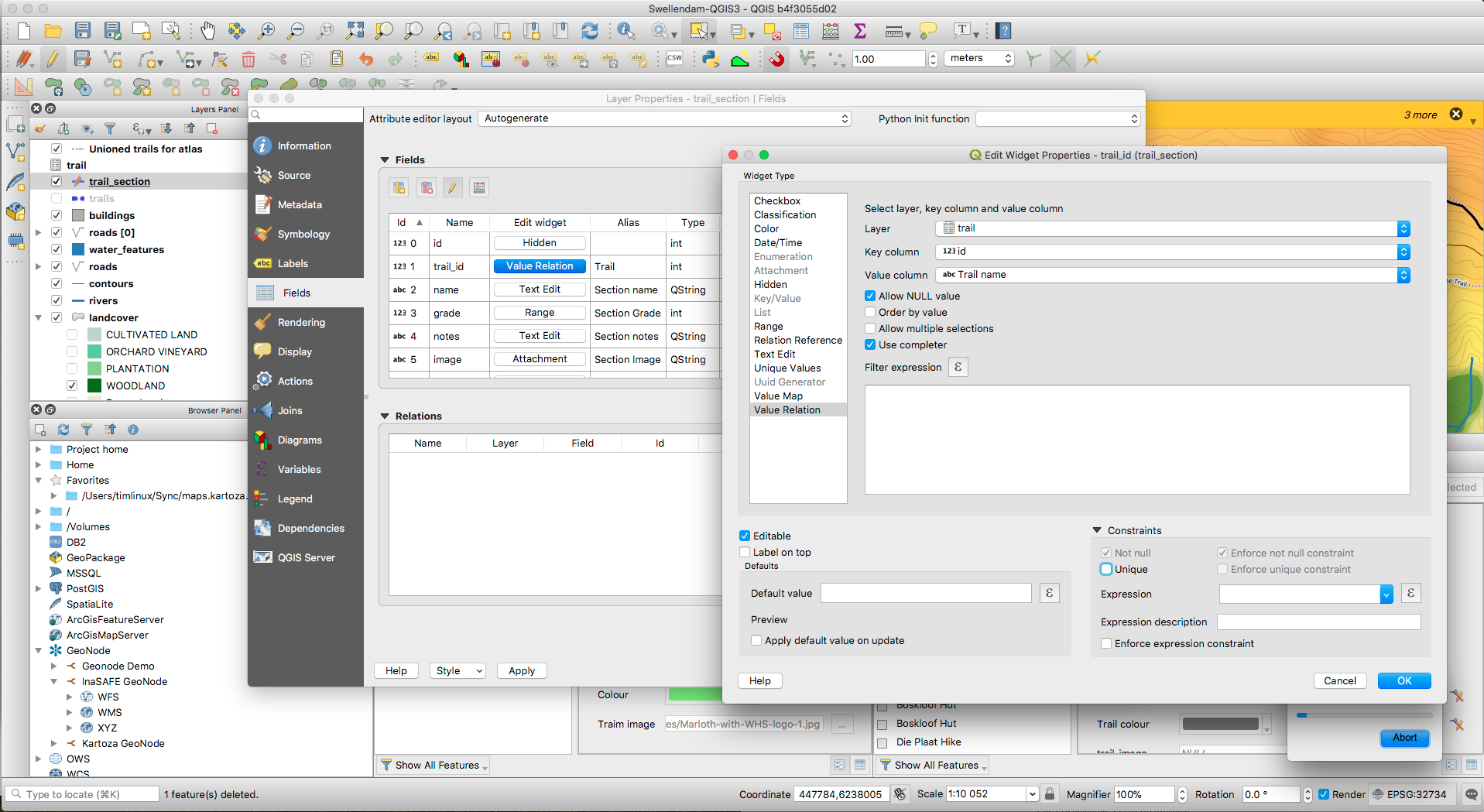Screen dimensions: 1484x812
Task: Open Filter expression editor epsilon button
Action: [x=958, y=367]
